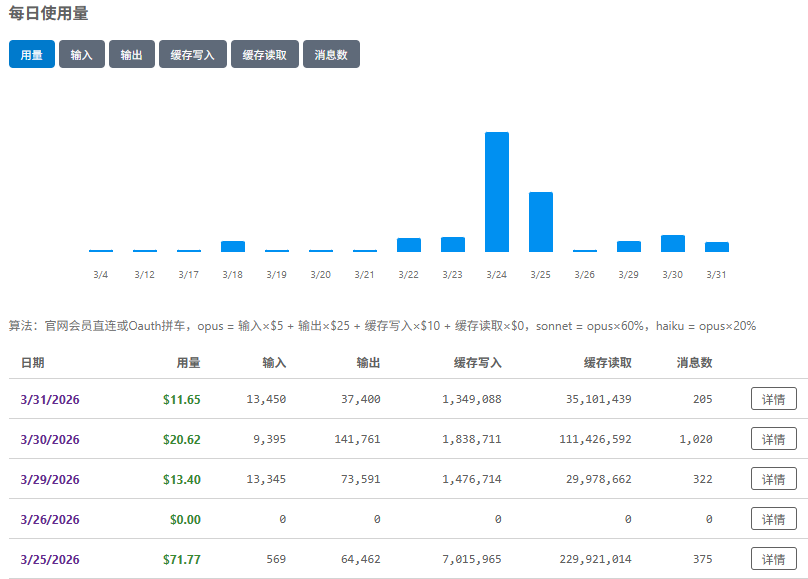Open 详情 for 3/29/2026 row
Viewport: 808px width, 579px height.
pyautogui.click(x=774, y=479)
